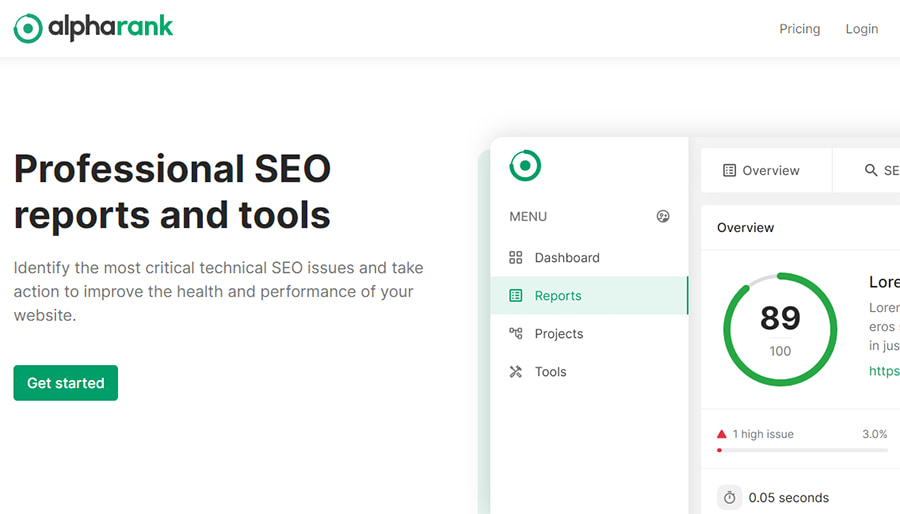Click the red high issue warning triangle
The height and width of the screenshot is (514, 900).
click(722, 434)
